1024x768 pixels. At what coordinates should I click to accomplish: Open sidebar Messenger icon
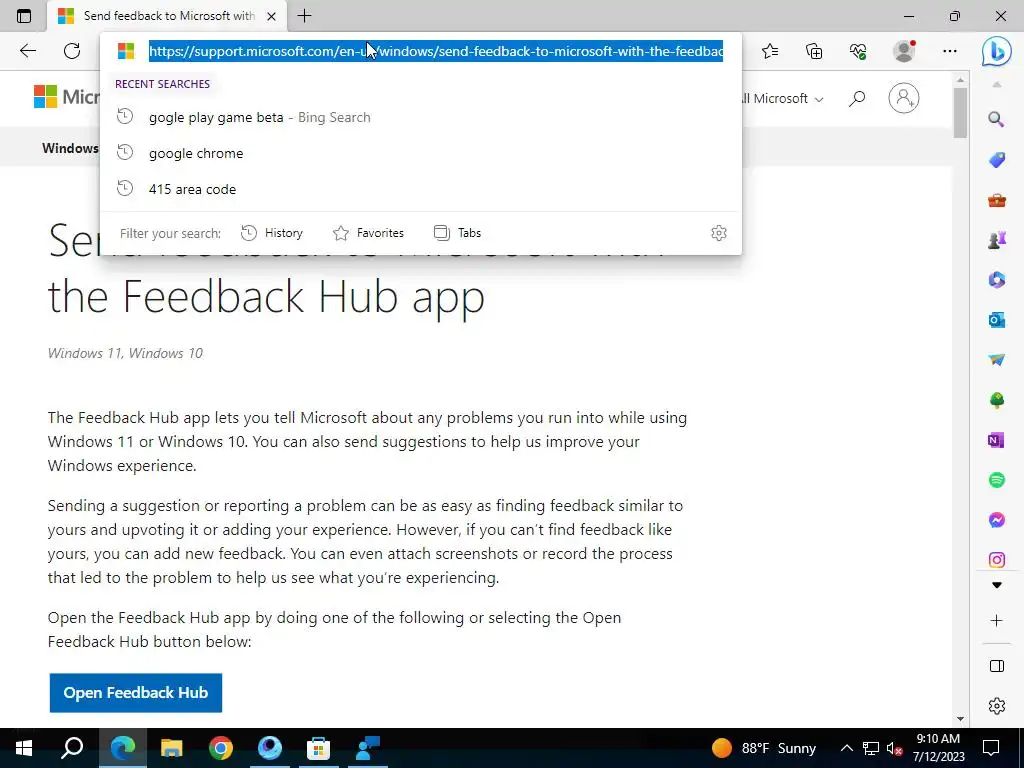pos(997,520)
